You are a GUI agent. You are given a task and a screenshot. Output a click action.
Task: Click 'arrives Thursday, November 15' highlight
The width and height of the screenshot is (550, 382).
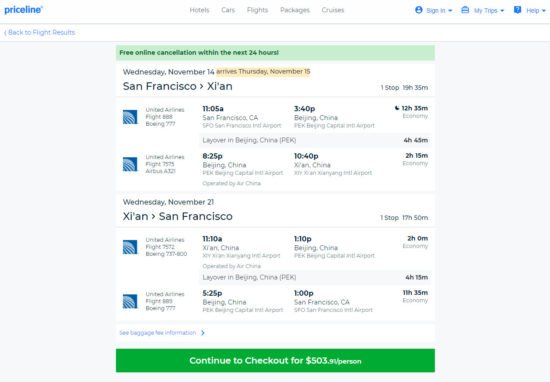pyautogui.click(x=263, y=72)
